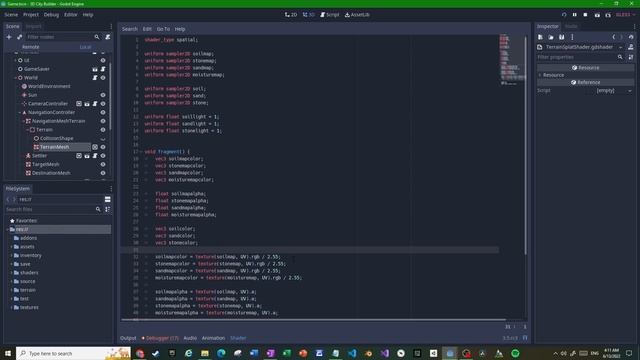Open the Inspector object history icon

click(x=631, y=37)
